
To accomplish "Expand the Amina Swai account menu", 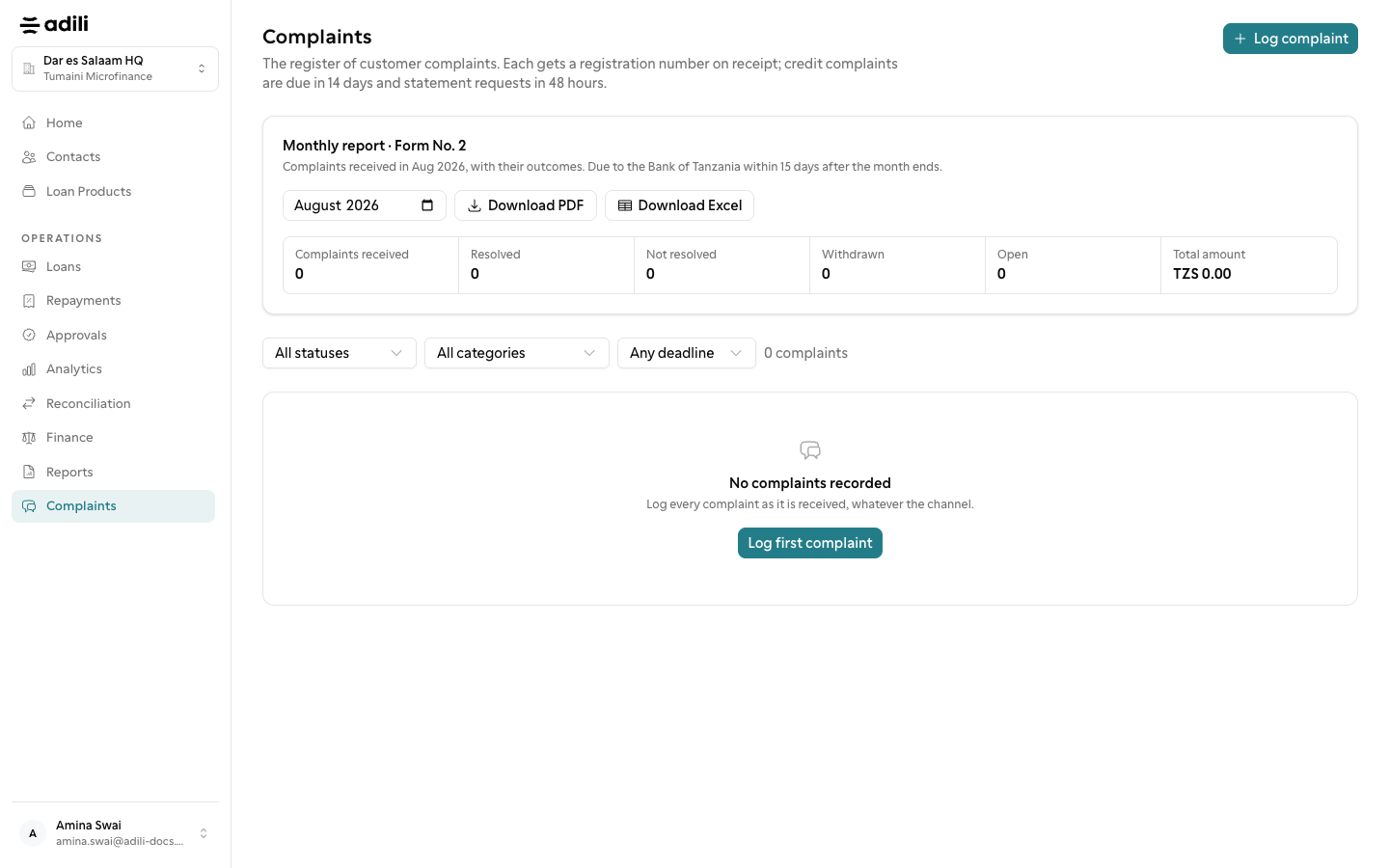I will tap(115, 833).
